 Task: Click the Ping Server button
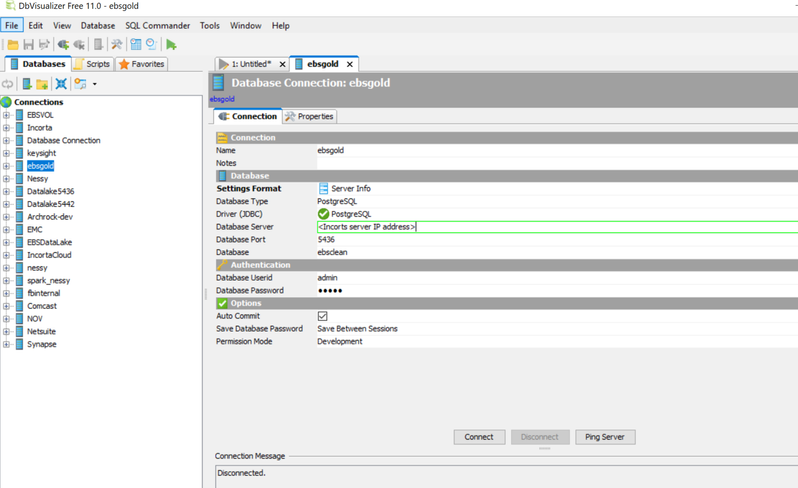(x=605, y=437)
